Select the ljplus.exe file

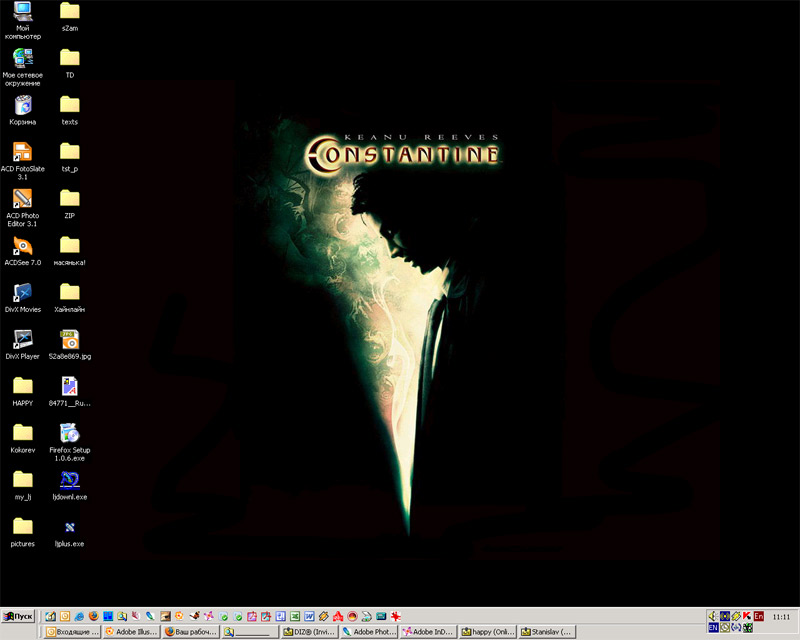[70, 533]
